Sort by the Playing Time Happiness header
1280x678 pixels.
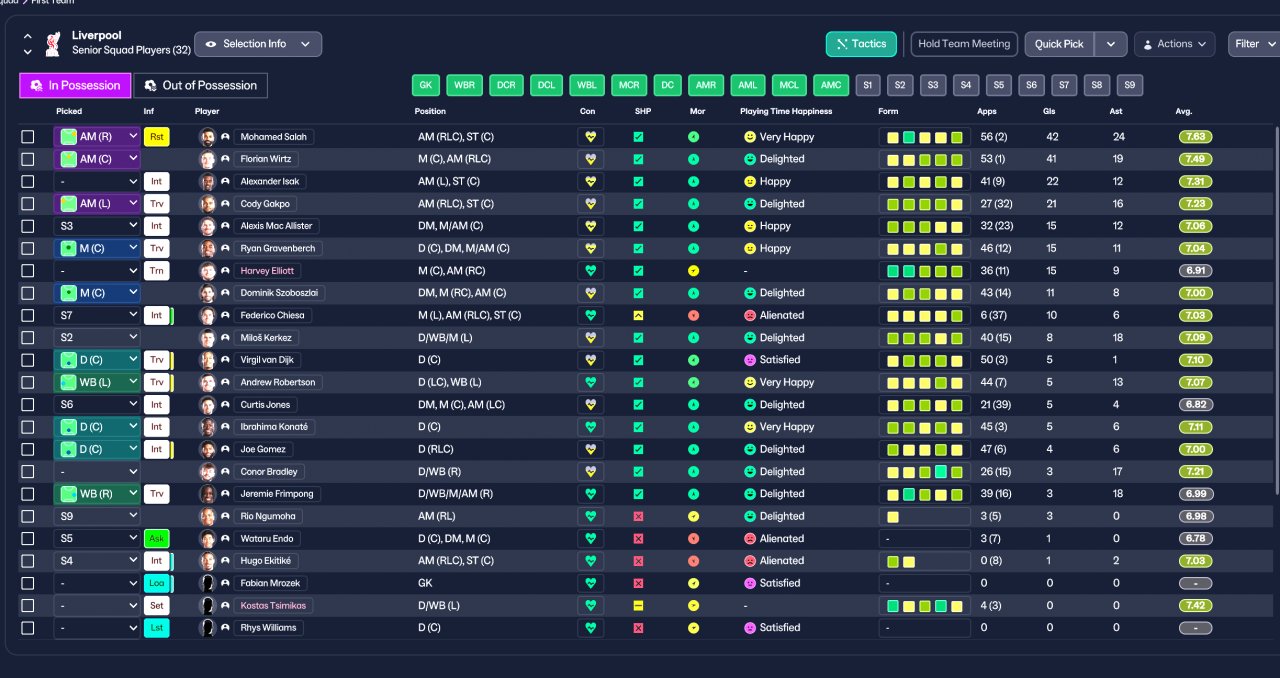tap(786, 111)
